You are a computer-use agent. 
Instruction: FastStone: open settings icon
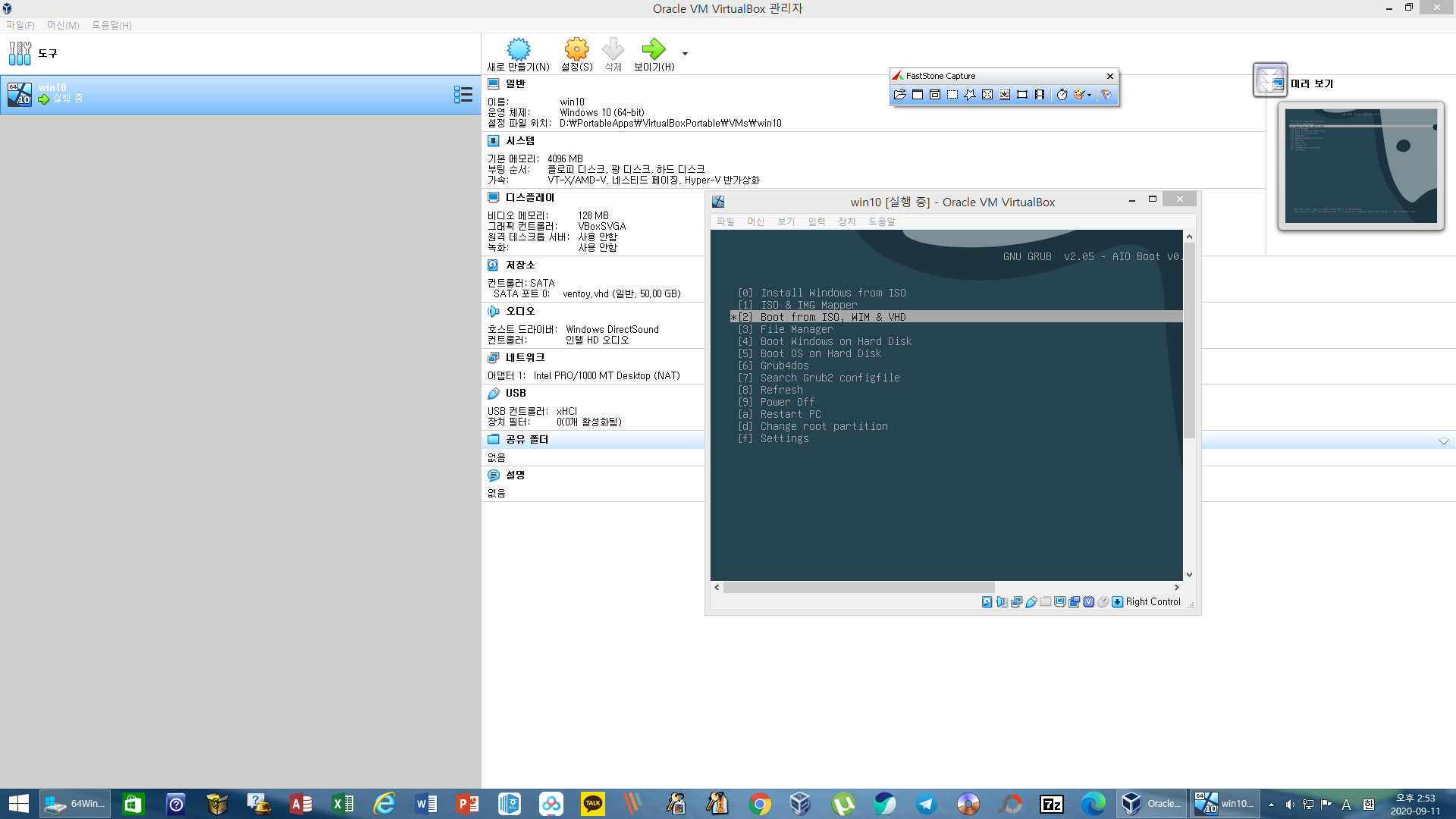(x=1106, y=95)
